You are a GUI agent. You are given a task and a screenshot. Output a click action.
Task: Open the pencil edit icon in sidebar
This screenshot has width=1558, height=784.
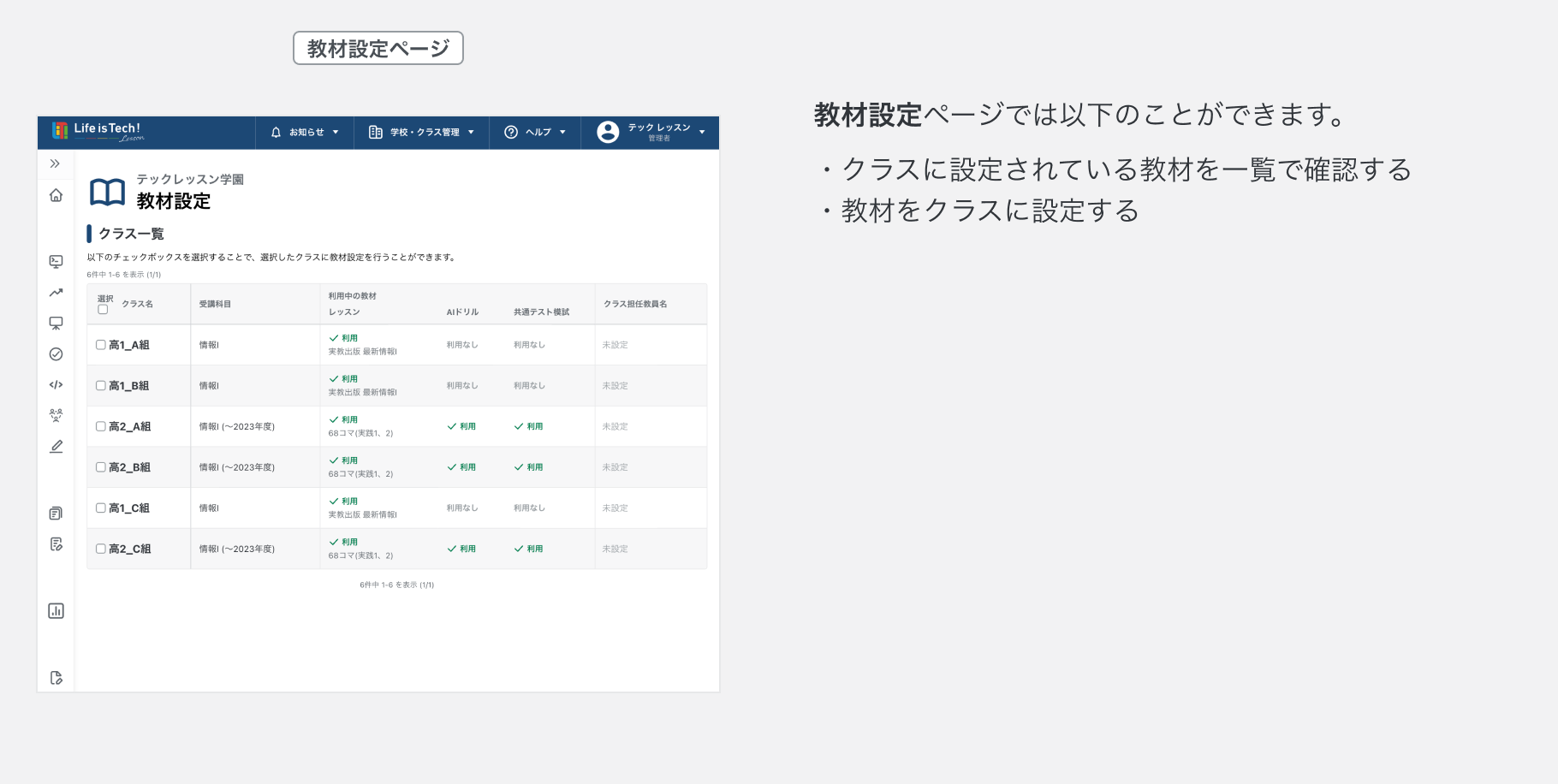click(56, 447)
